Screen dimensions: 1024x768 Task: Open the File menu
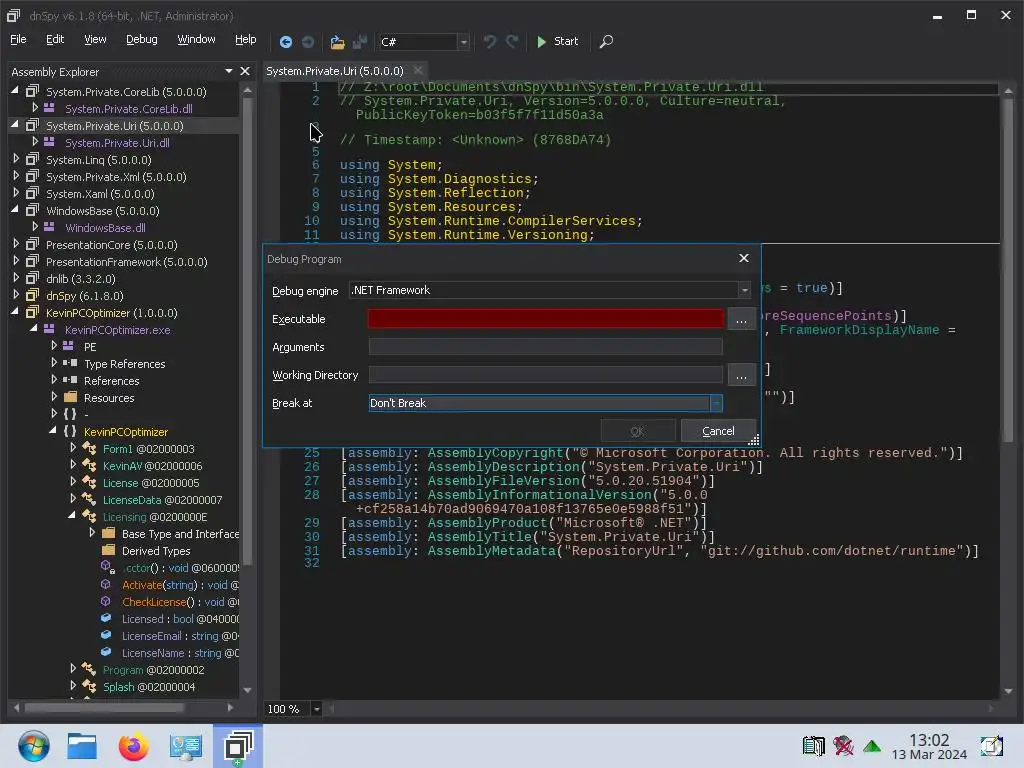(x=18, y=39)
